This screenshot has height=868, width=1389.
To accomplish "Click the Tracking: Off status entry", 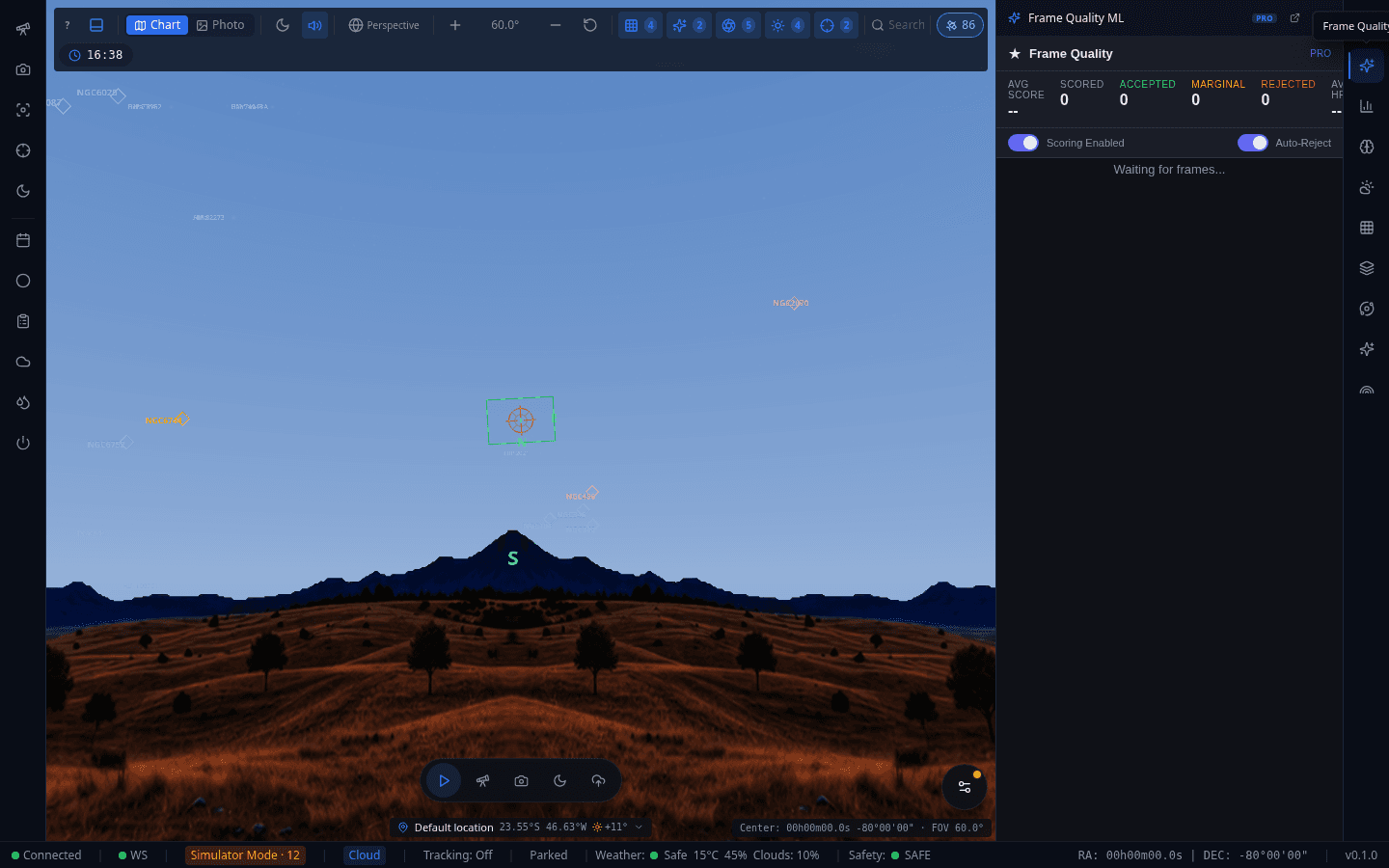I will pyautogui.click(x=457, y=855).
